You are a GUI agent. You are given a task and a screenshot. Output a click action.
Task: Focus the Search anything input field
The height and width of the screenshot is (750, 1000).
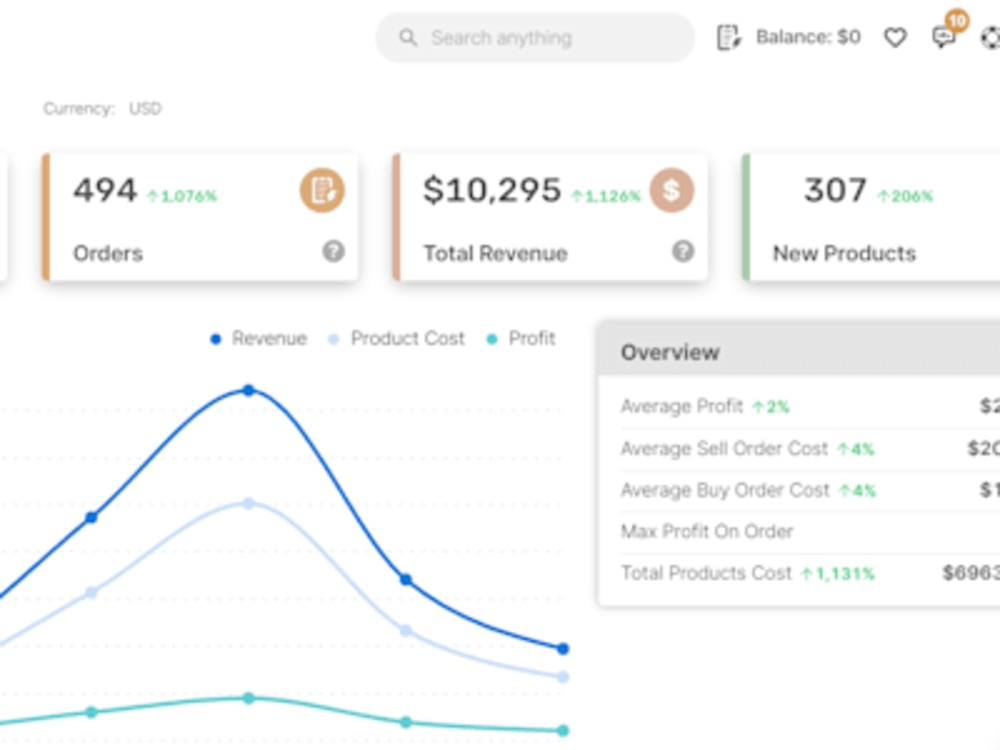[x=535, y=38]
